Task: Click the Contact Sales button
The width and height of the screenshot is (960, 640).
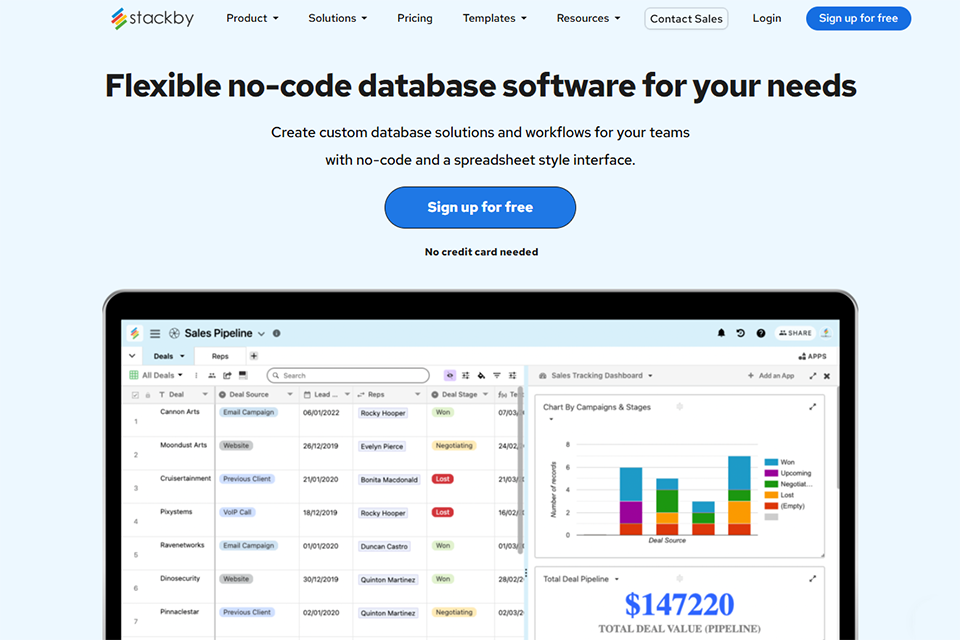Action: coord(686,18)
